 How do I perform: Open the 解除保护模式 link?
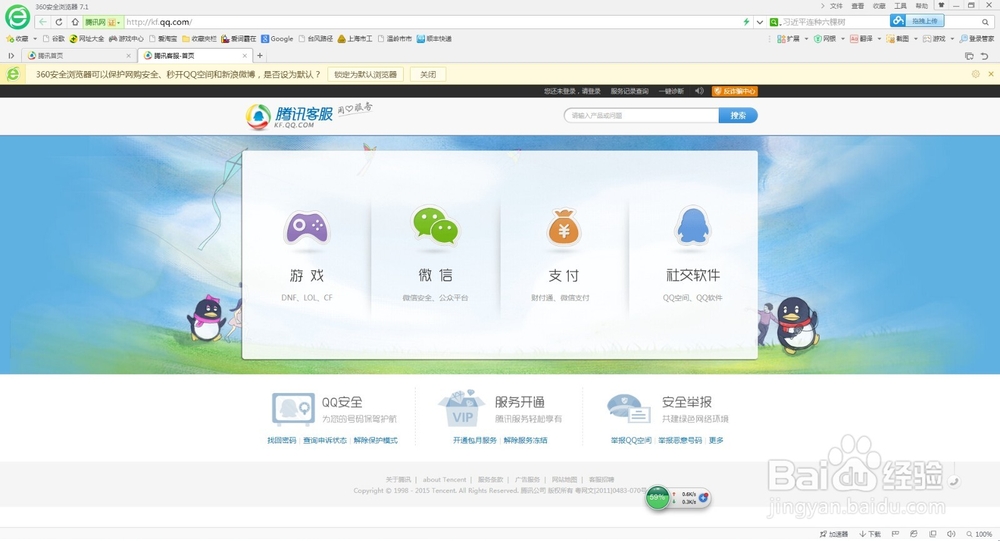[x=376, y=440]
